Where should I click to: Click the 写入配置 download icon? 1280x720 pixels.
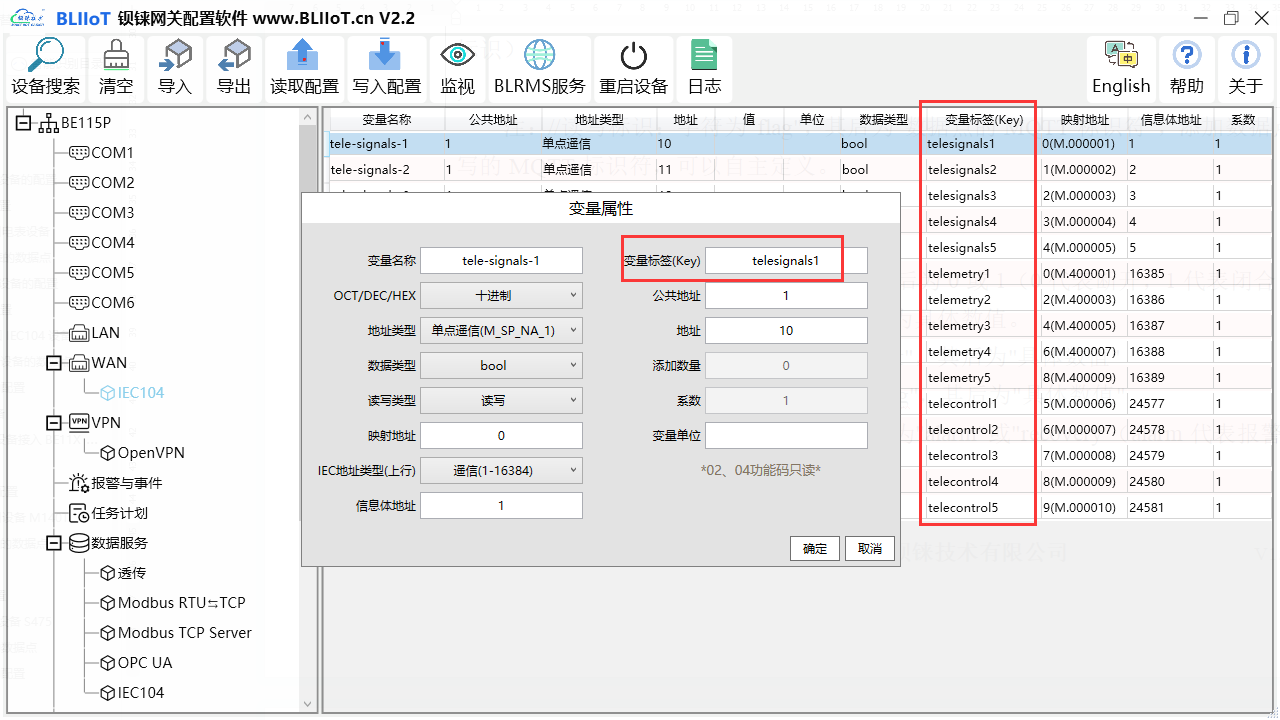pyautogui.click(x=385, y=55)
